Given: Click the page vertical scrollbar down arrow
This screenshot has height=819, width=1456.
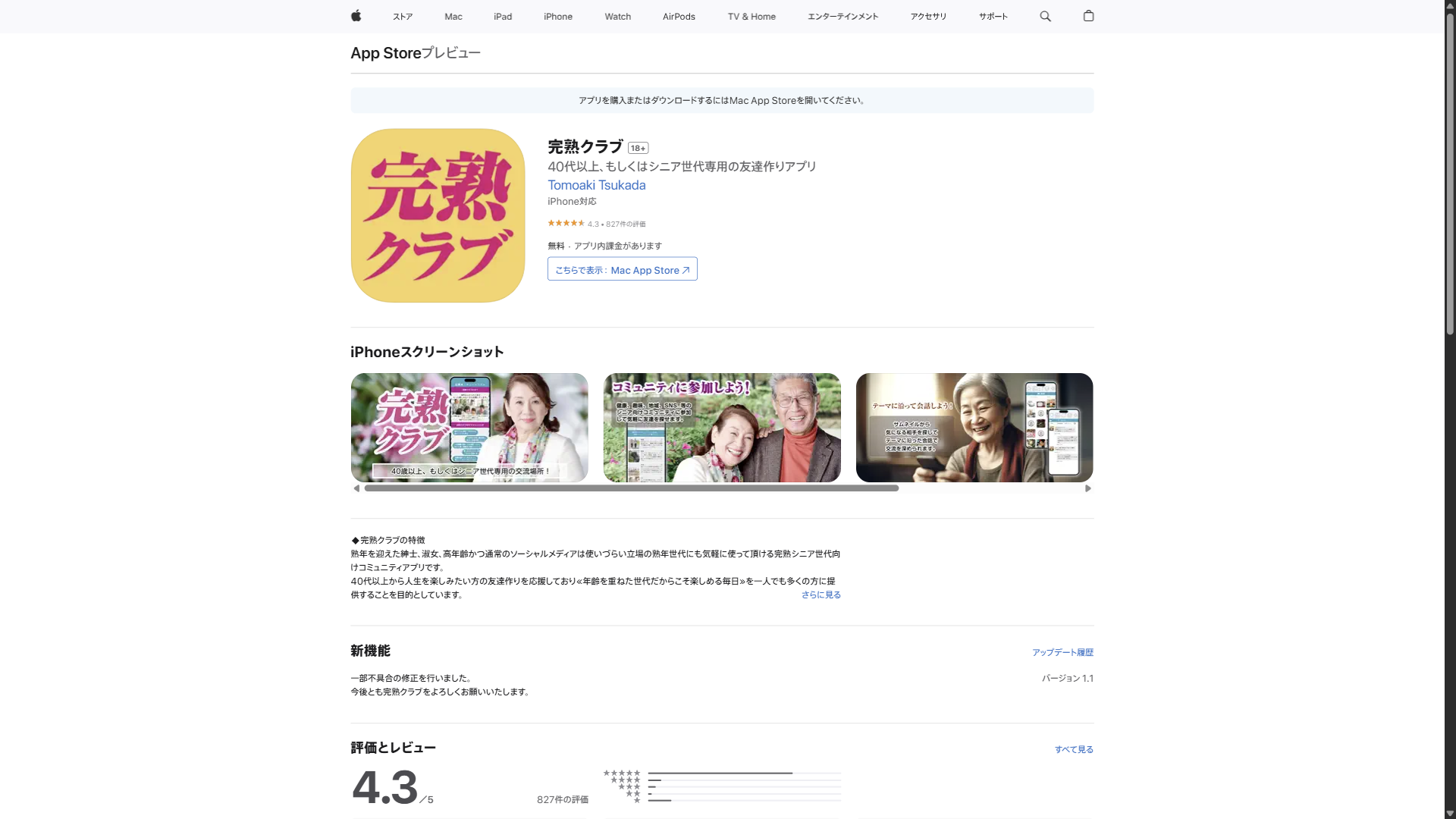Looking at the screenshot, I should pyautogui.click(x=1449, y=813).
